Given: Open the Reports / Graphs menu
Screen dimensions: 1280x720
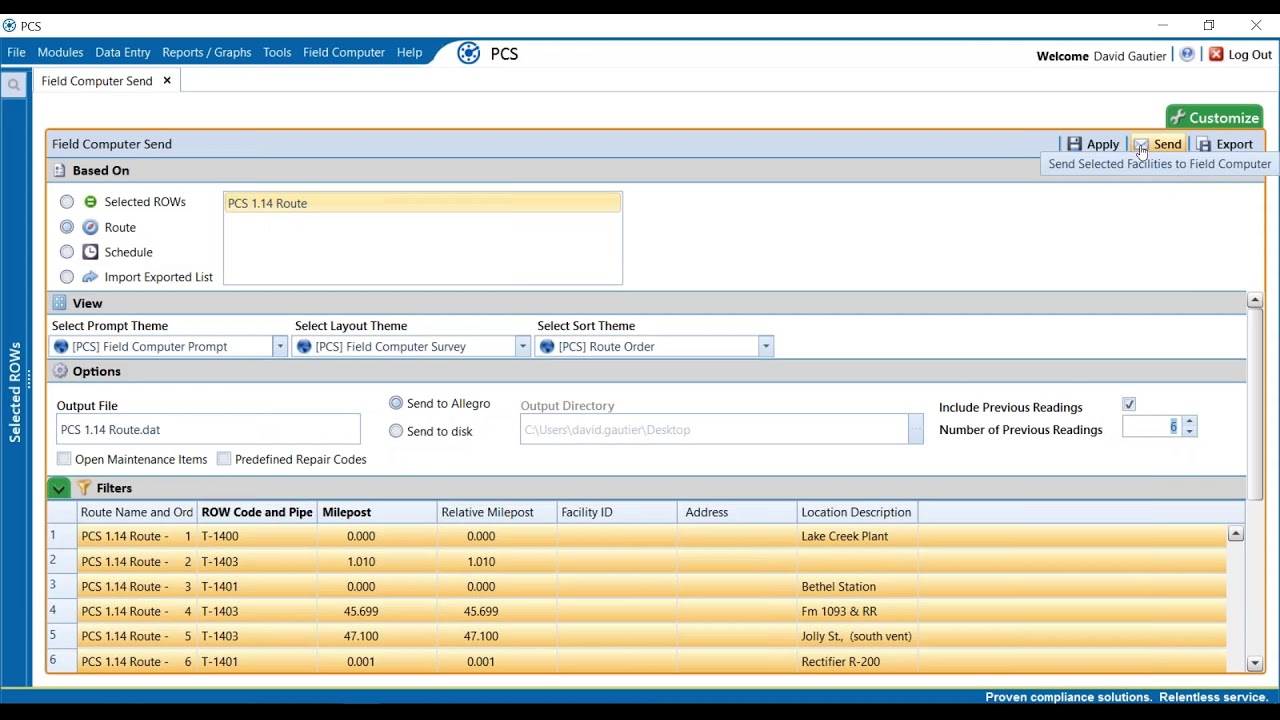Looking at the screenshot, I should 207,52.
